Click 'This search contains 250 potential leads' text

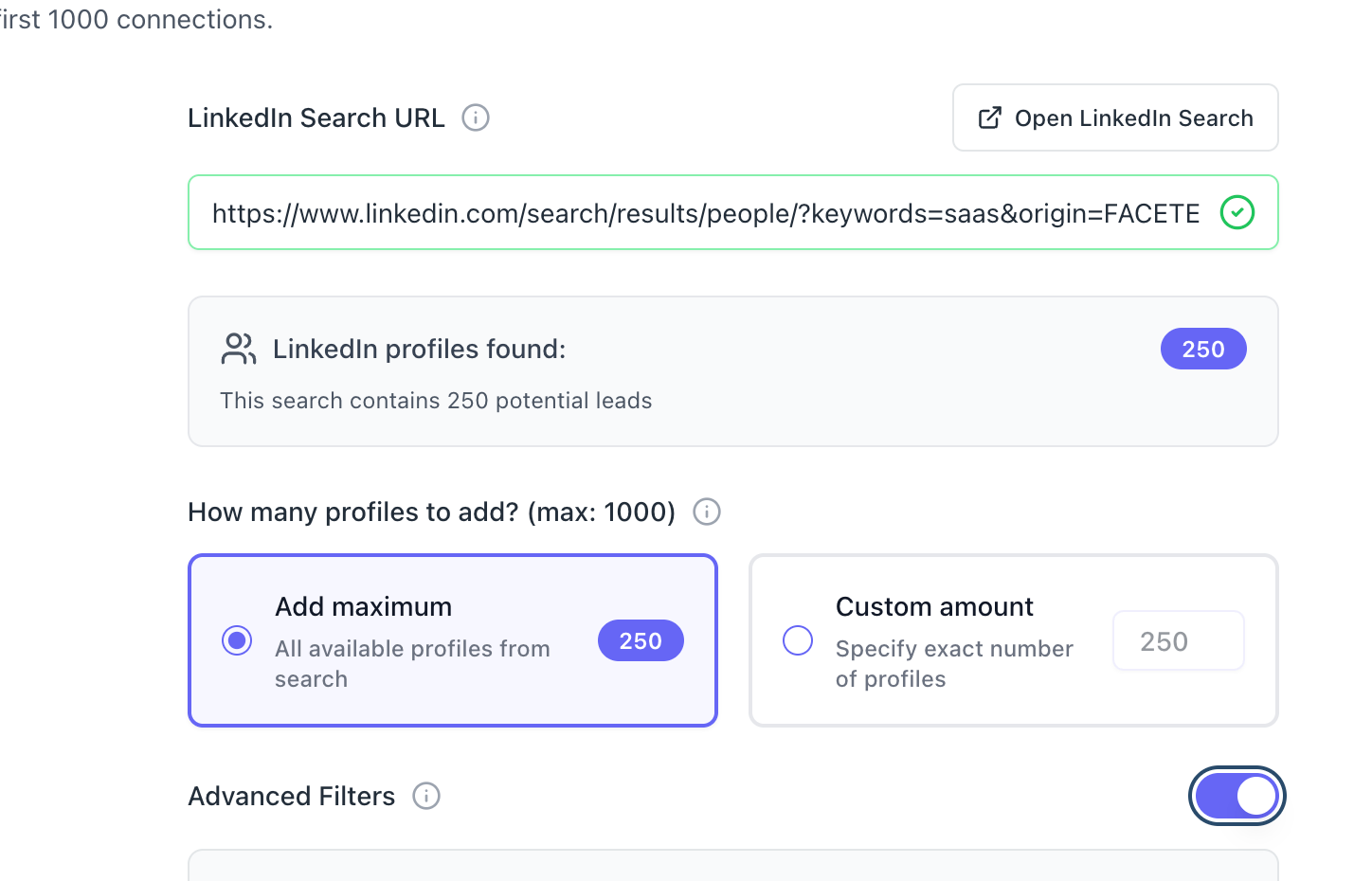click(436, 401)
